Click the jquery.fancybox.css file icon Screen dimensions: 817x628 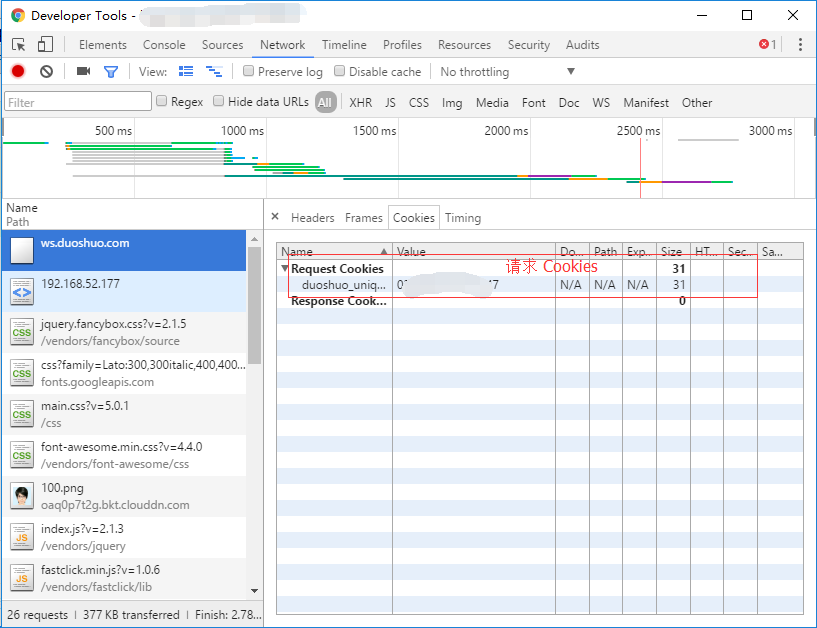tap(22, 333)
